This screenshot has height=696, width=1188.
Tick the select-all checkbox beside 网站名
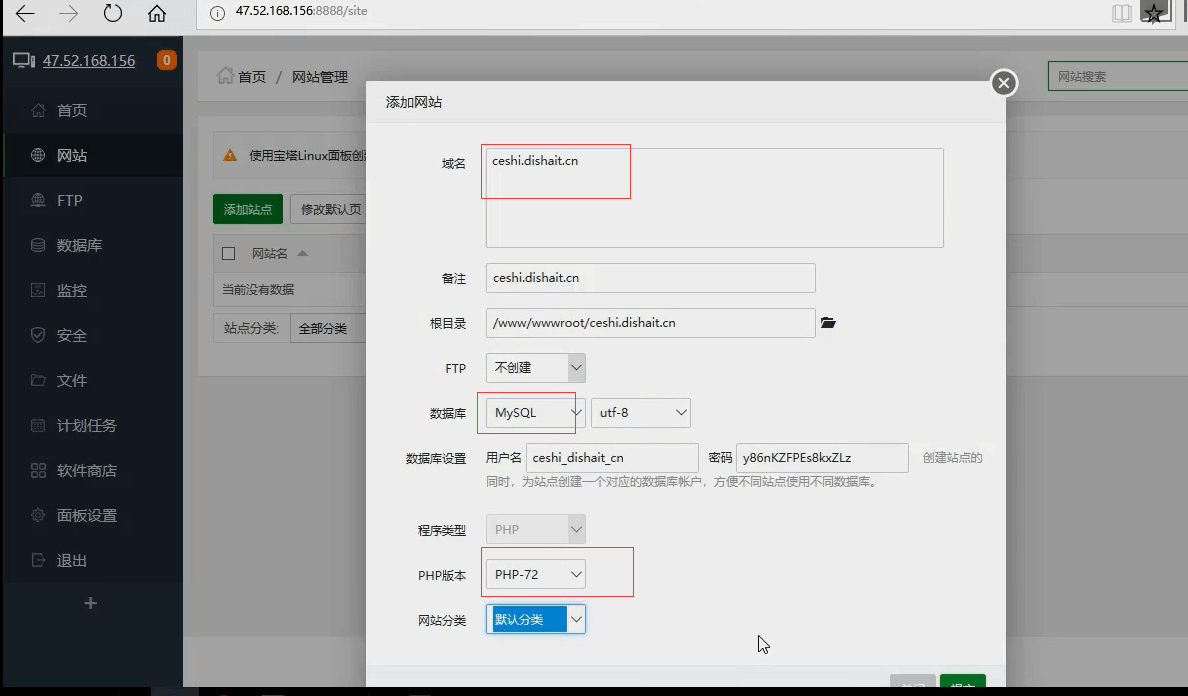(x=228, y=253)
